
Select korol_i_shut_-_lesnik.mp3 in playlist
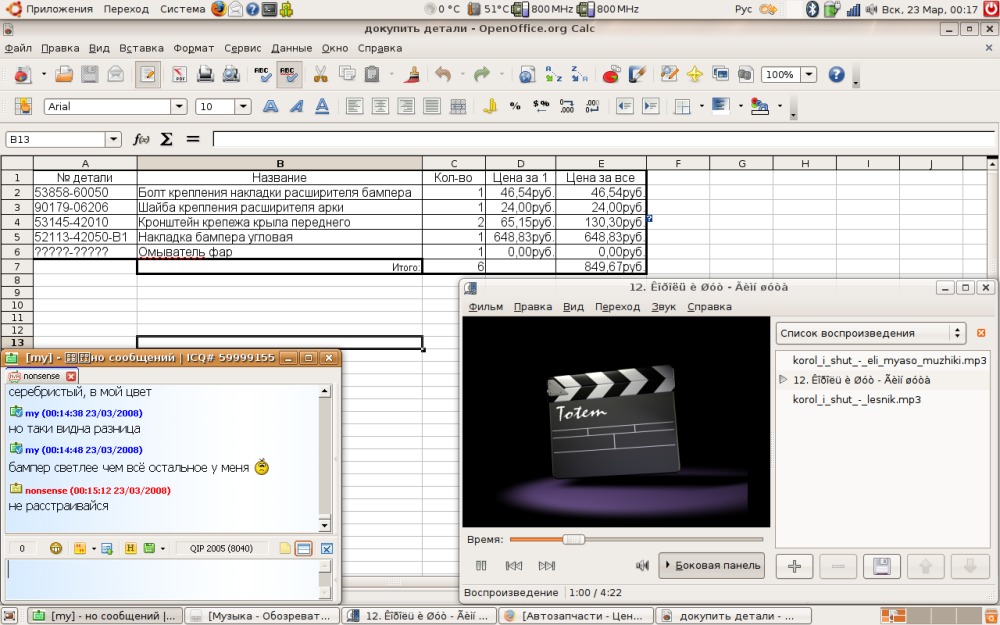click(856, 399)
